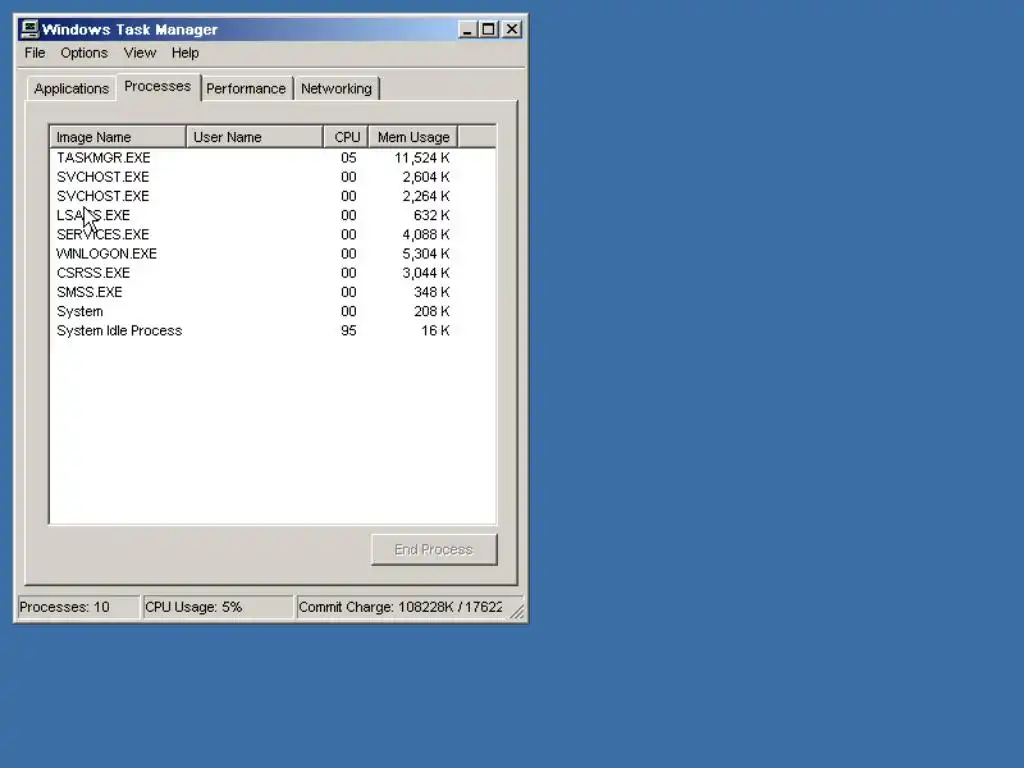Sort by Image Name column header
Image resolution: width=1024 pixels, height=768 pixels.
click(118, 137)
